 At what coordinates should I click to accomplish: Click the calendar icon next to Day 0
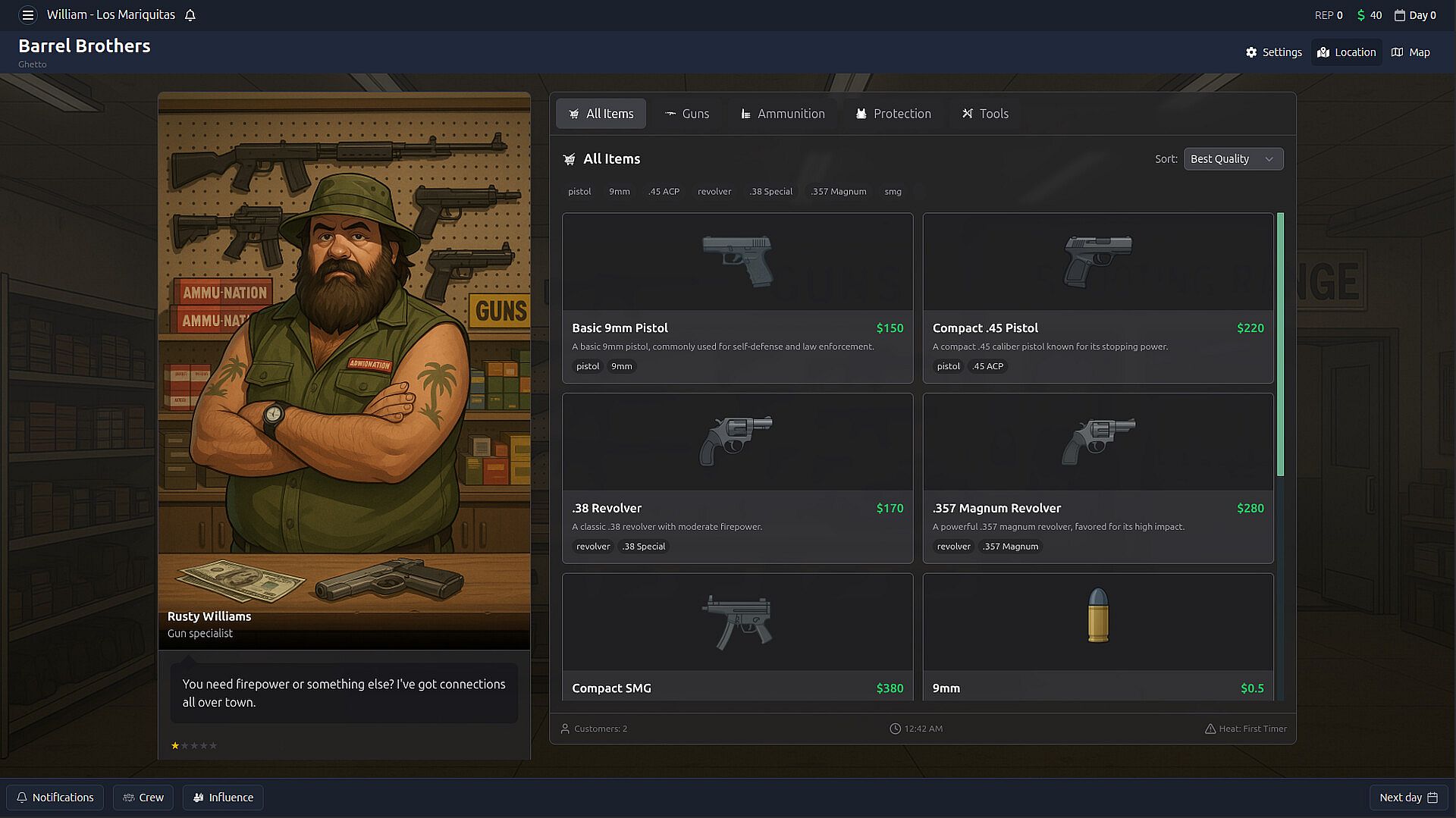tap(1400, 15)
